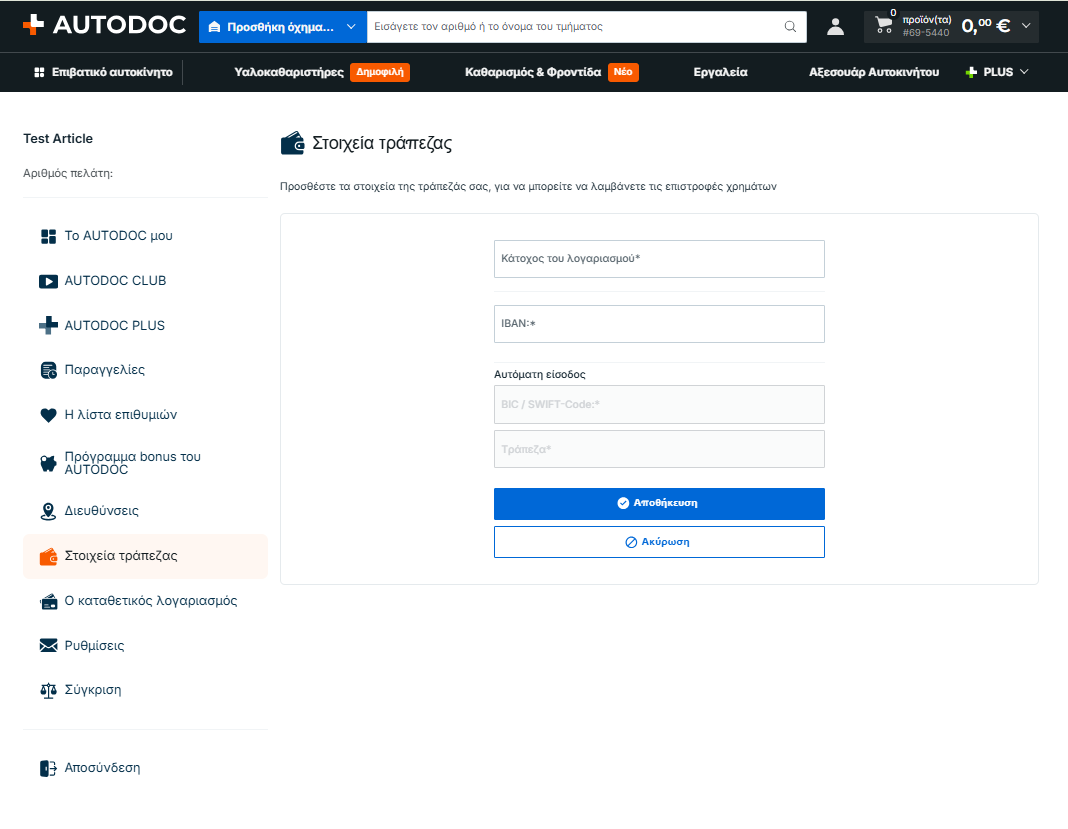Open Υαλοκαθαριστήρες menu item

pyautogui.click(x=289, y=72)
